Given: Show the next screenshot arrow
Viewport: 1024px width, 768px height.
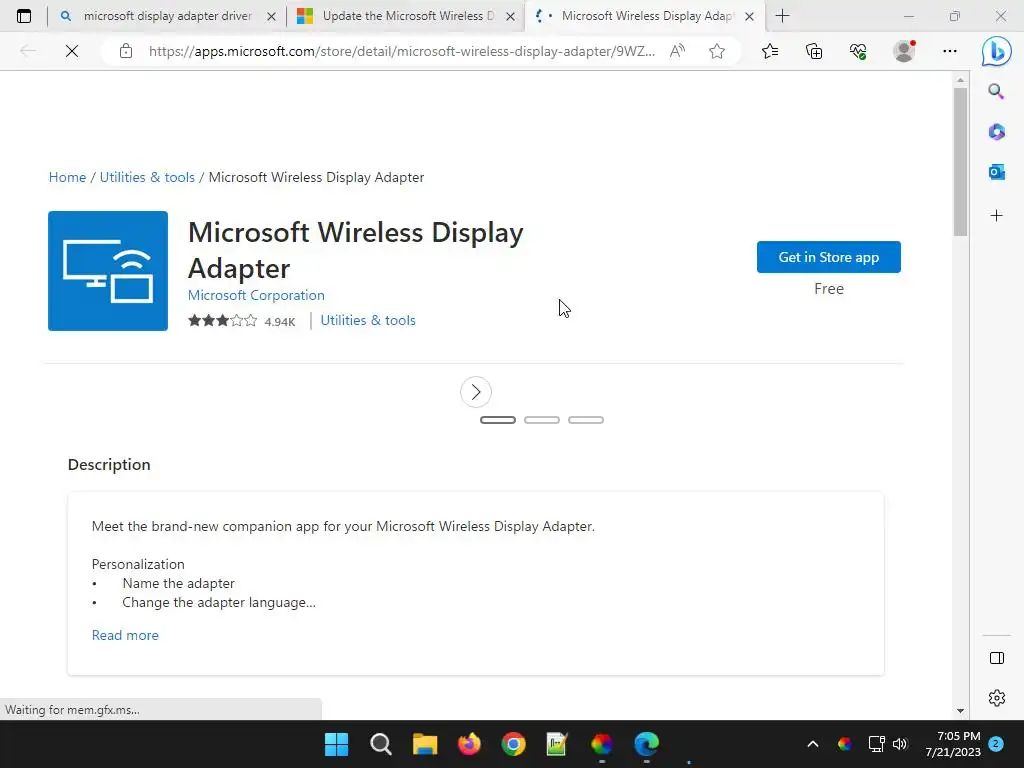Looking at the screenshot, I should 475,392.
